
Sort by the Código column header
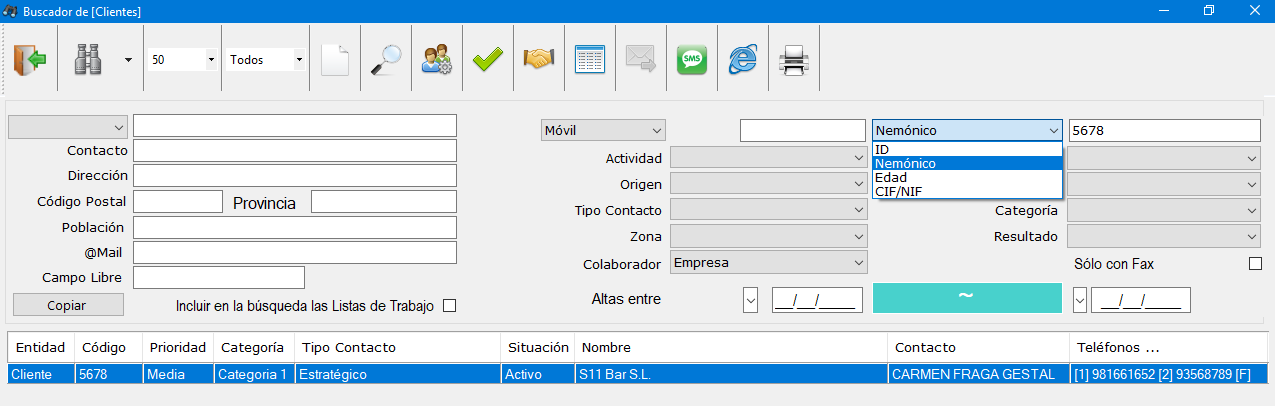click(x=109, y=347)
